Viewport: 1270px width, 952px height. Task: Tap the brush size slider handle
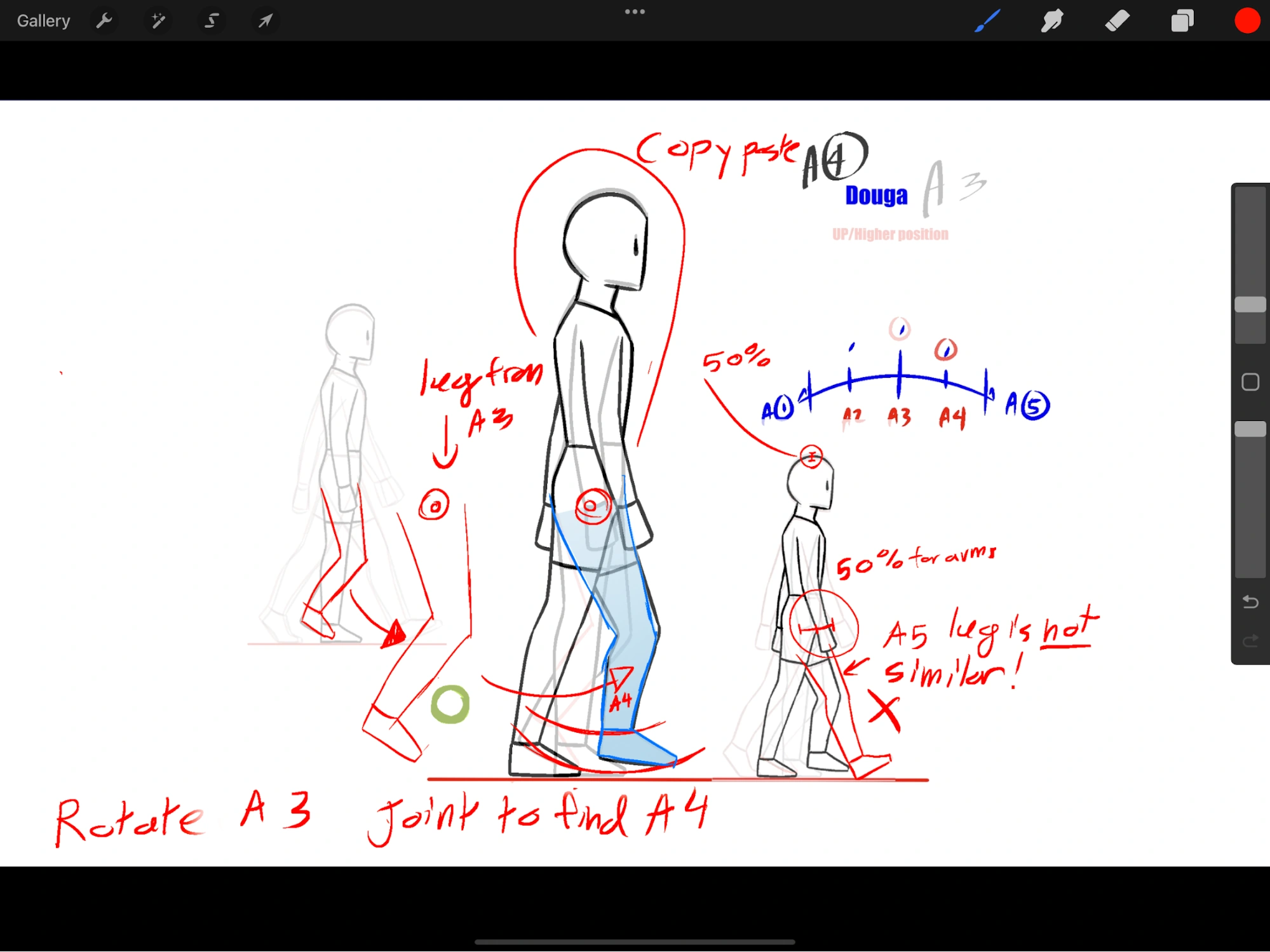pyautogui.click(x=1250, y=305)
